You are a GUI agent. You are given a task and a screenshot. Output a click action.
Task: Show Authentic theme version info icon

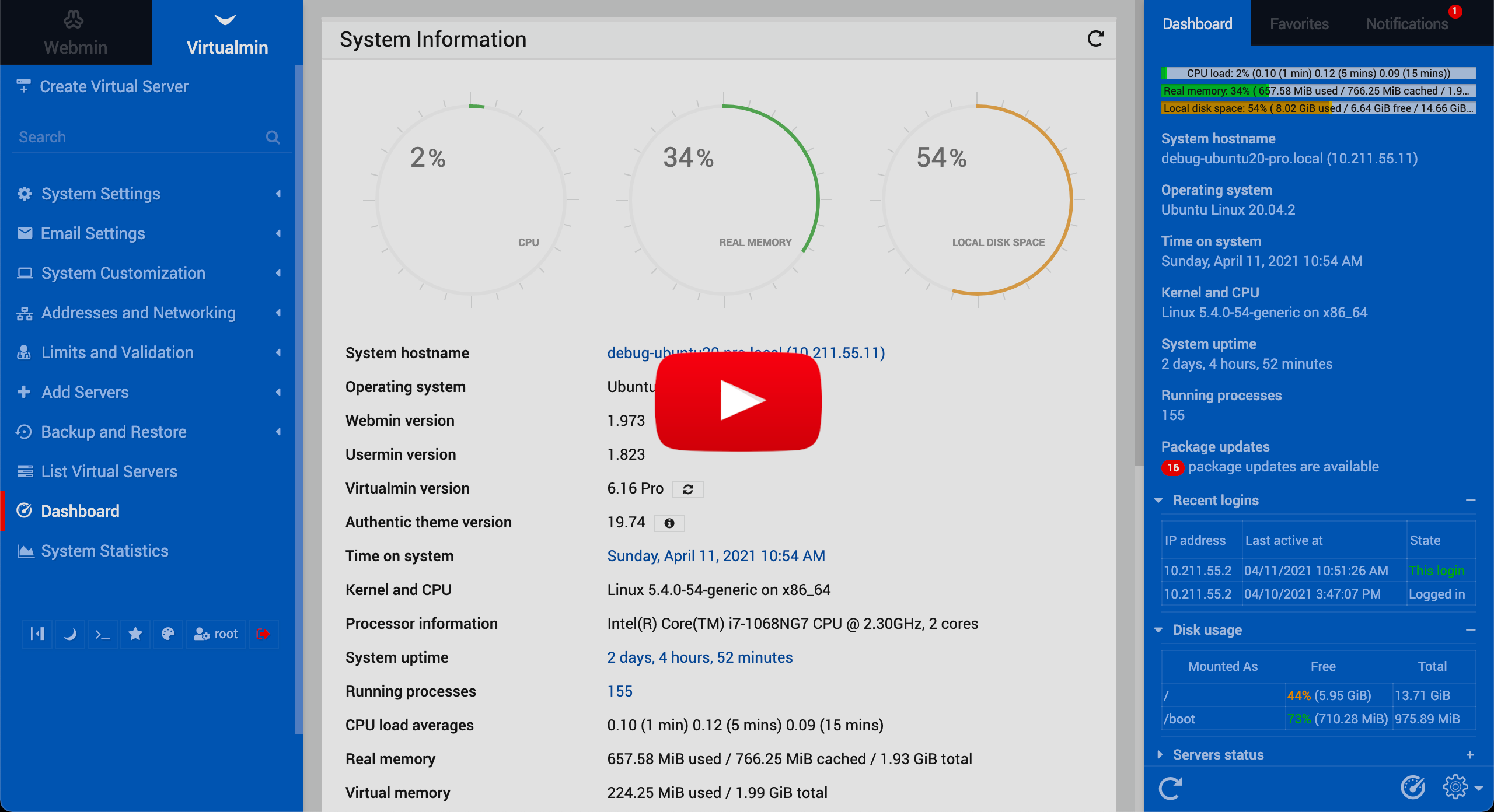point(669,523)
